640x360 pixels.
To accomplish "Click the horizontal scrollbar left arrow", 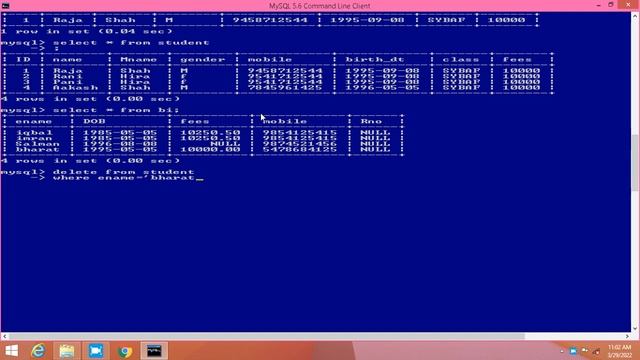I will (x=4, y=336).
